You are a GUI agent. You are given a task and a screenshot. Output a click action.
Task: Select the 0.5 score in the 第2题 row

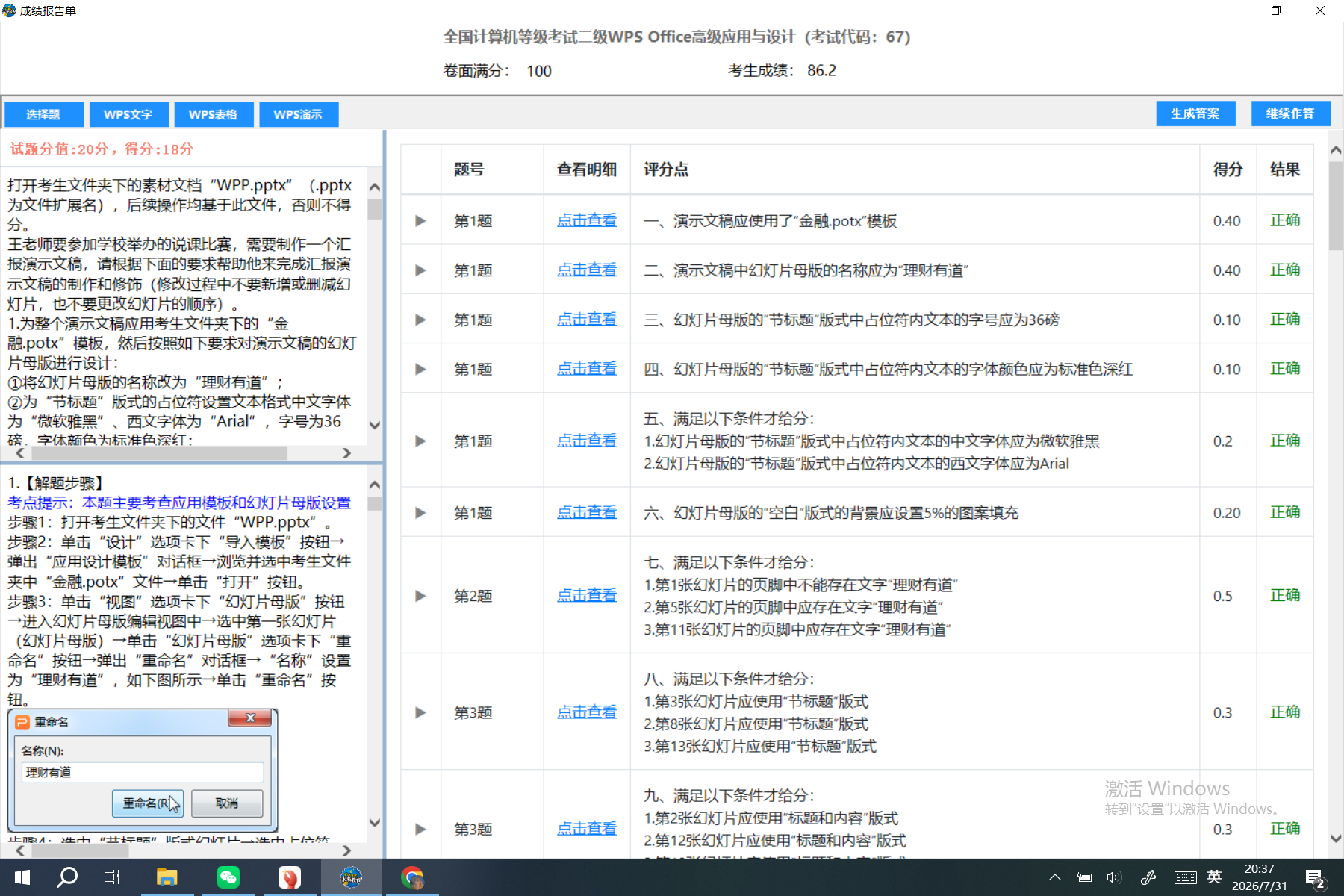coord(1222,597)
